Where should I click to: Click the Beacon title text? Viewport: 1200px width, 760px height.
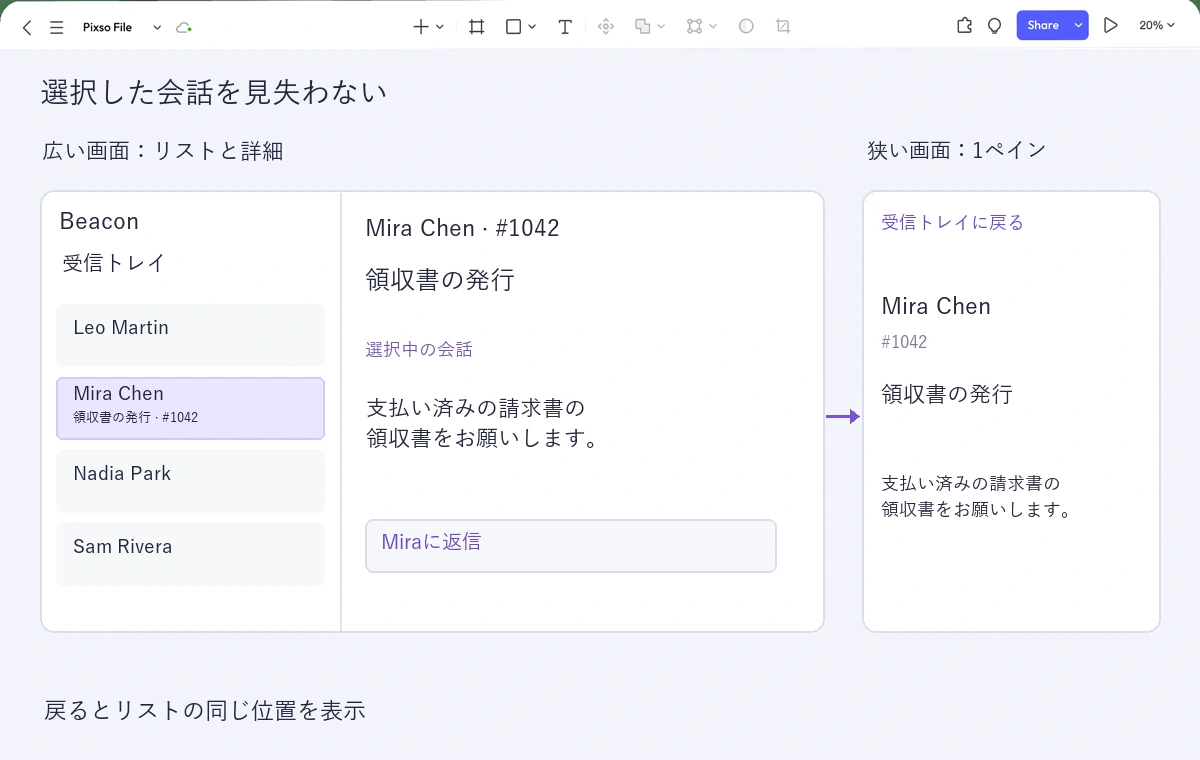pos(99,221)
